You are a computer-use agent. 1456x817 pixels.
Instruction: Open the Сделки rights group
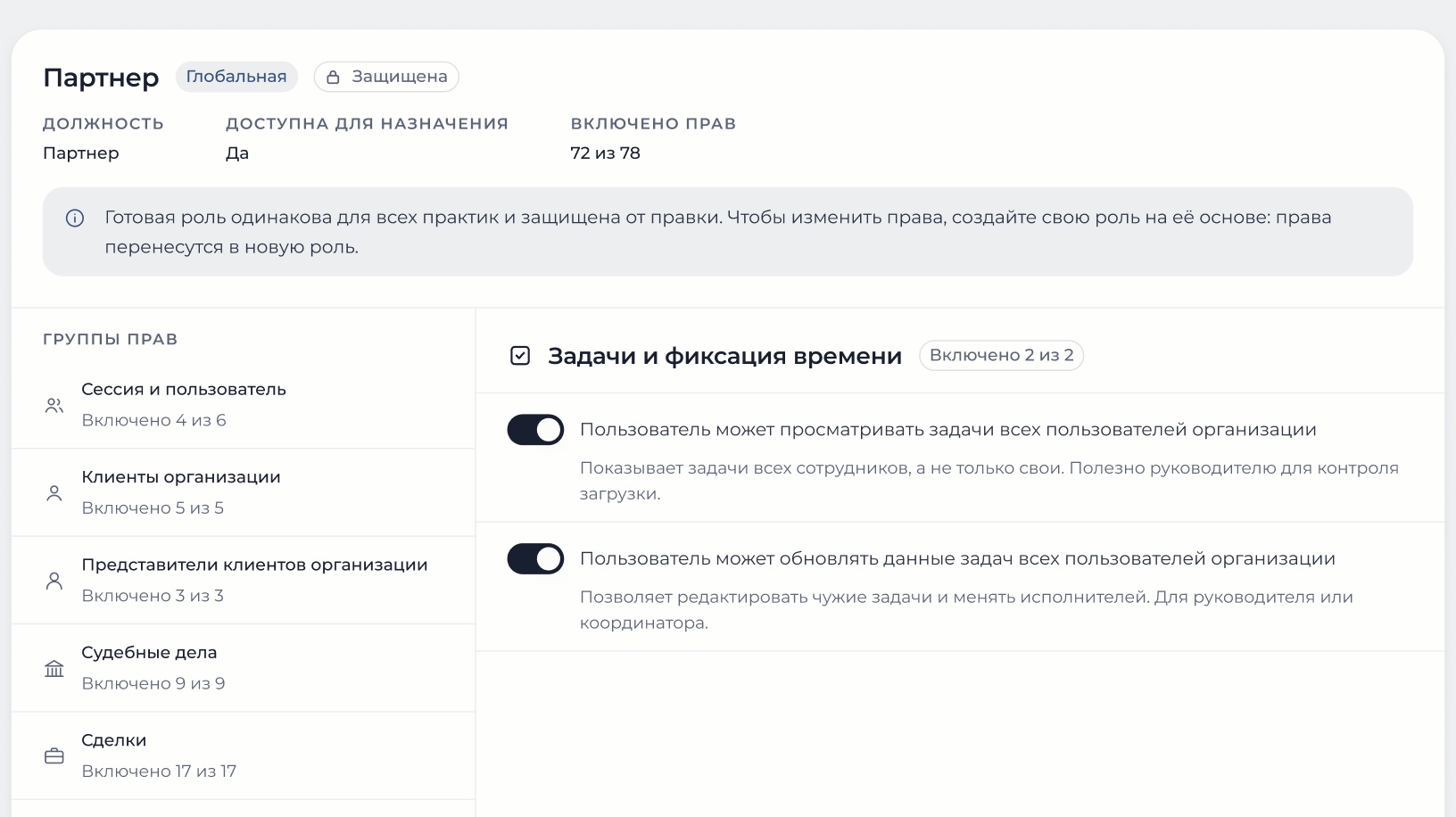point(243,755)
